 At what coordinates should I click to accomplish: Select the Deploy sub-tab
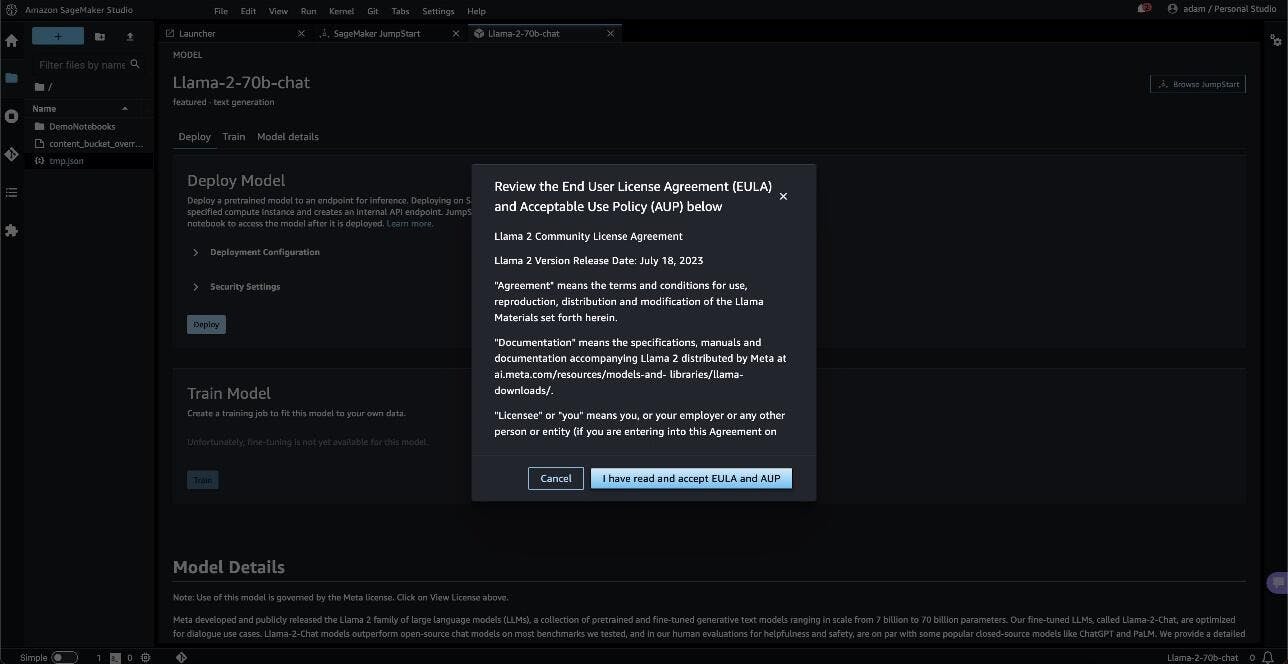click(x=195, y=137)
